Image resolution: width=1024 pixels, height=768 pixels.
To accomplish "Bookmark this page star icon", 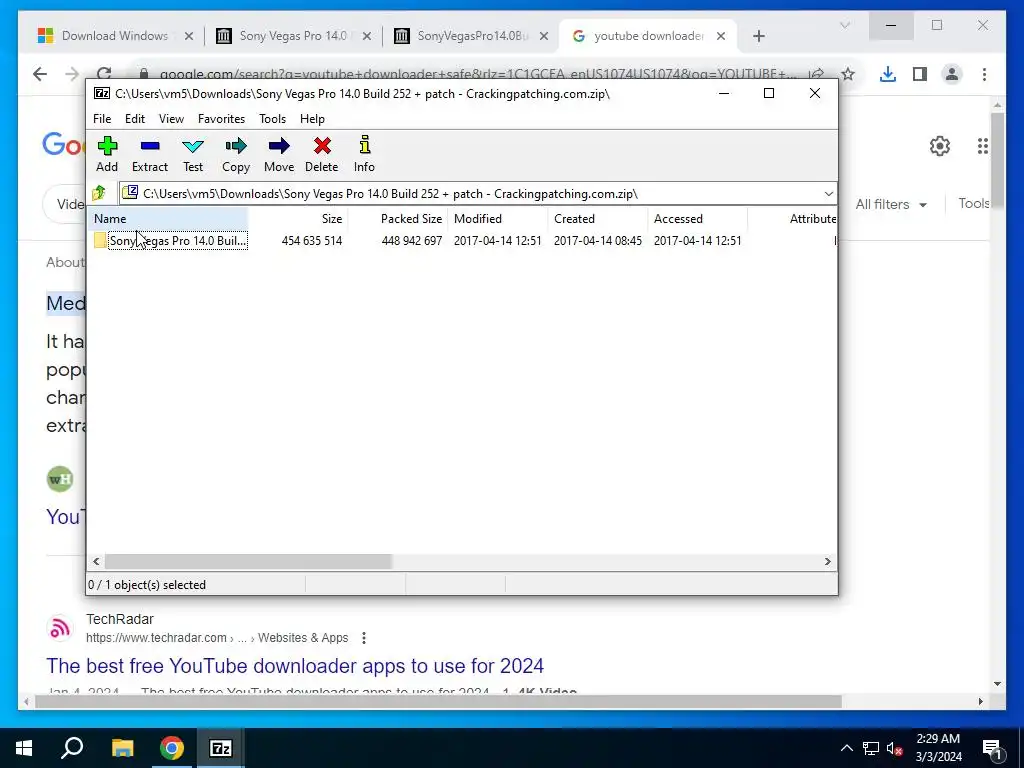I will [848, 74].
